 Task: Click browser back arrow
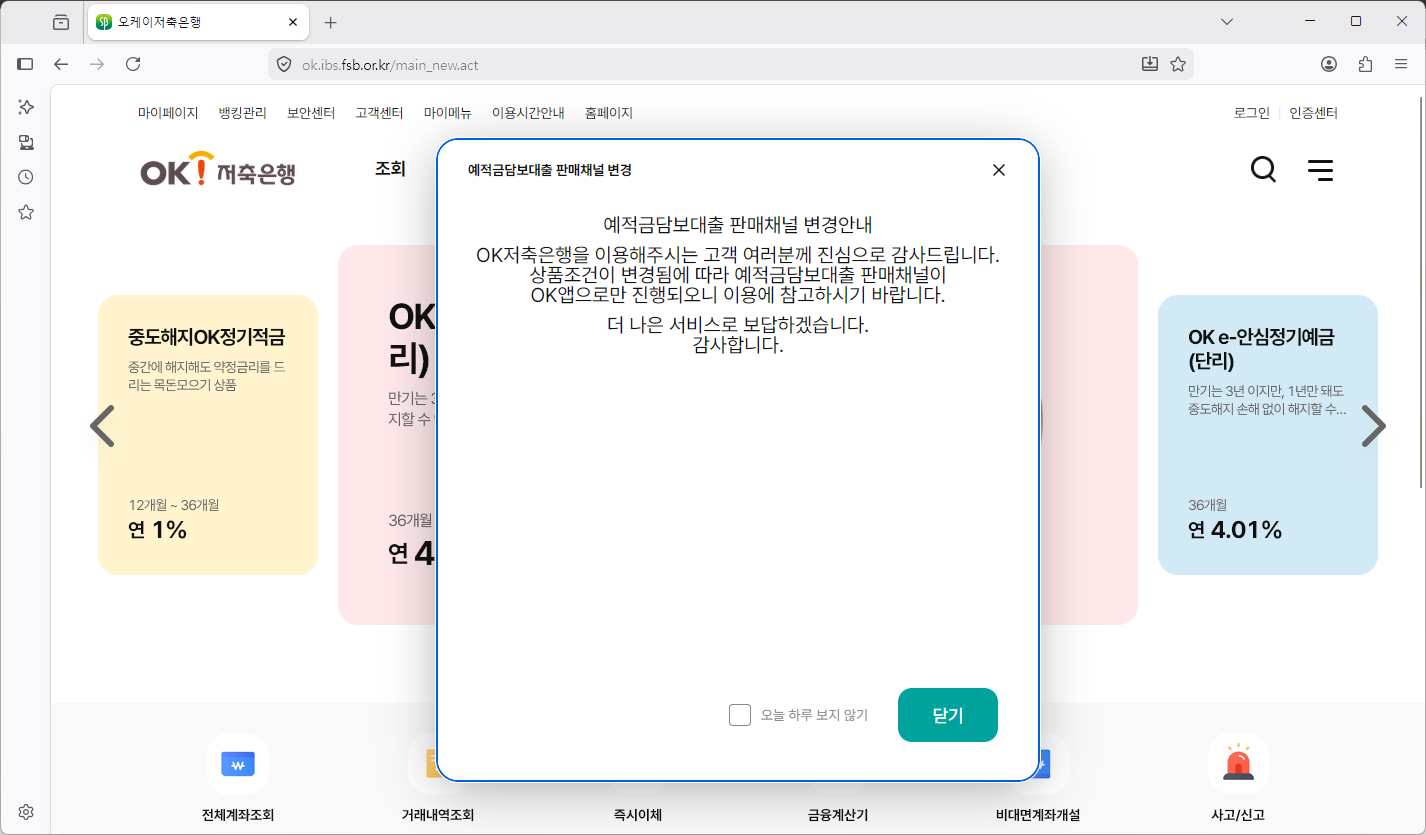(x=61, y=64)
